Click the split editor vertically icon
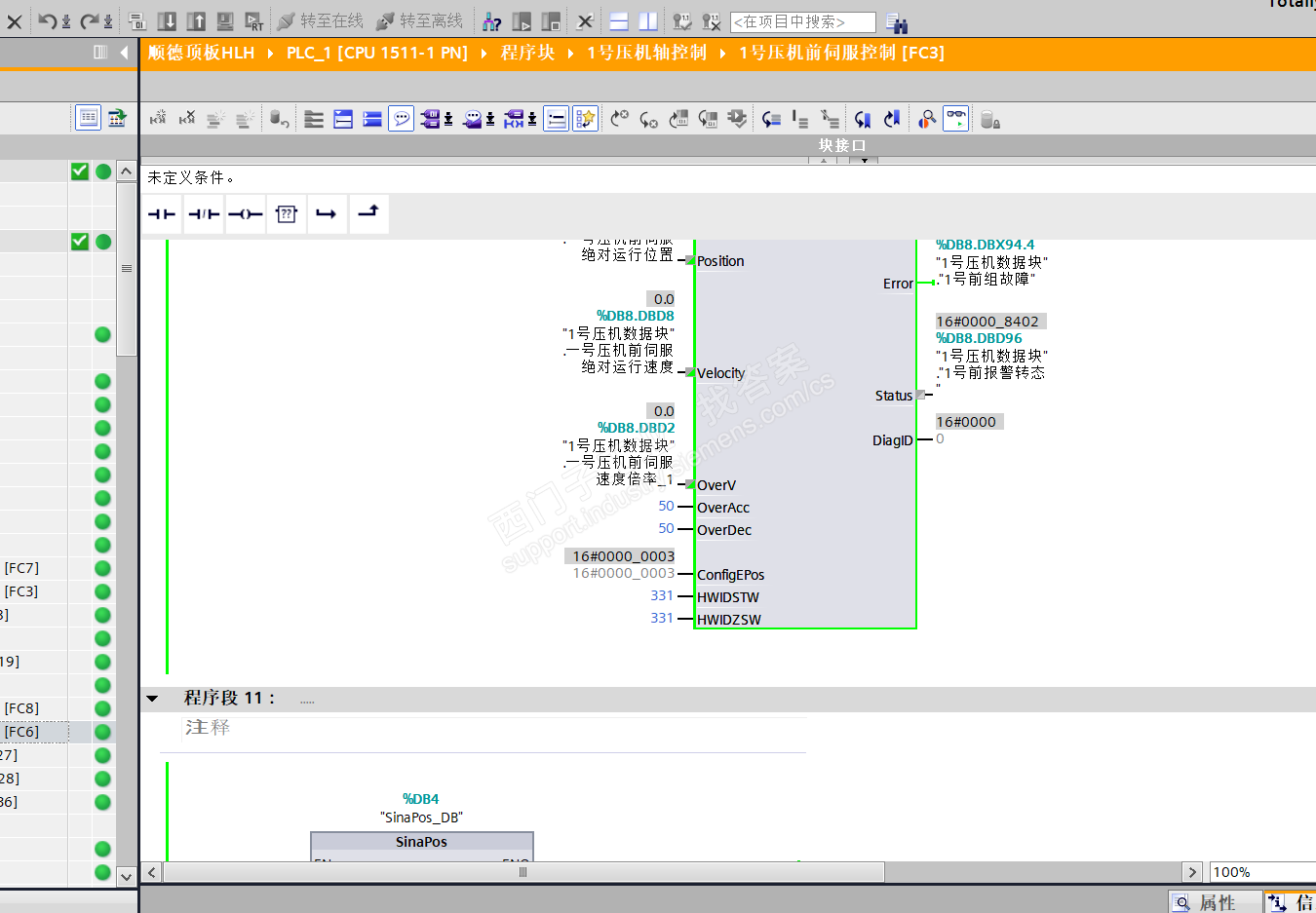This screenshot has width=1316, height=913. point(648,20)
